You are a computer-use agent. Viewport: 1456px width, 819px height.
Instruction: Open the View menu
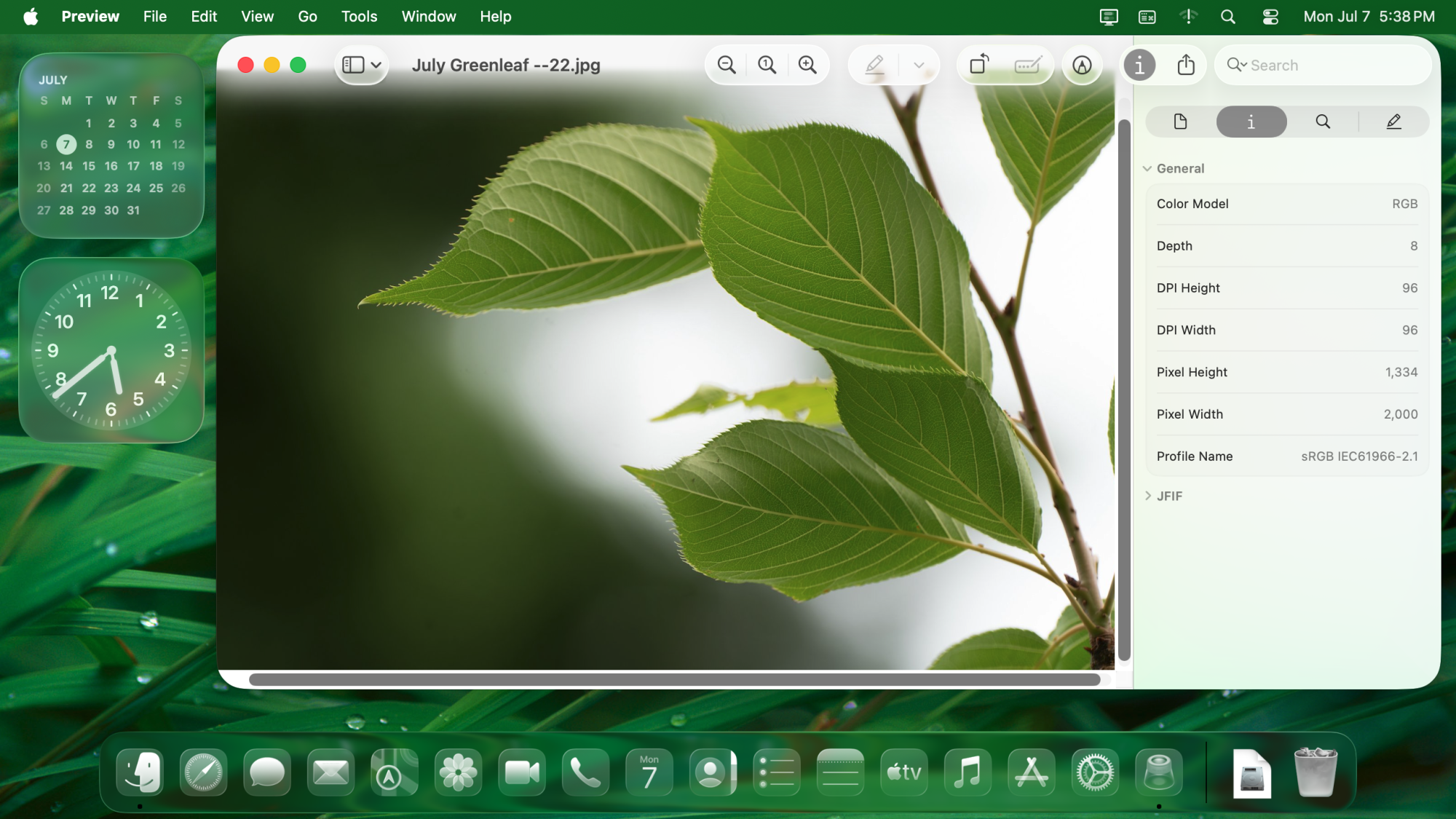coord(257,16)
